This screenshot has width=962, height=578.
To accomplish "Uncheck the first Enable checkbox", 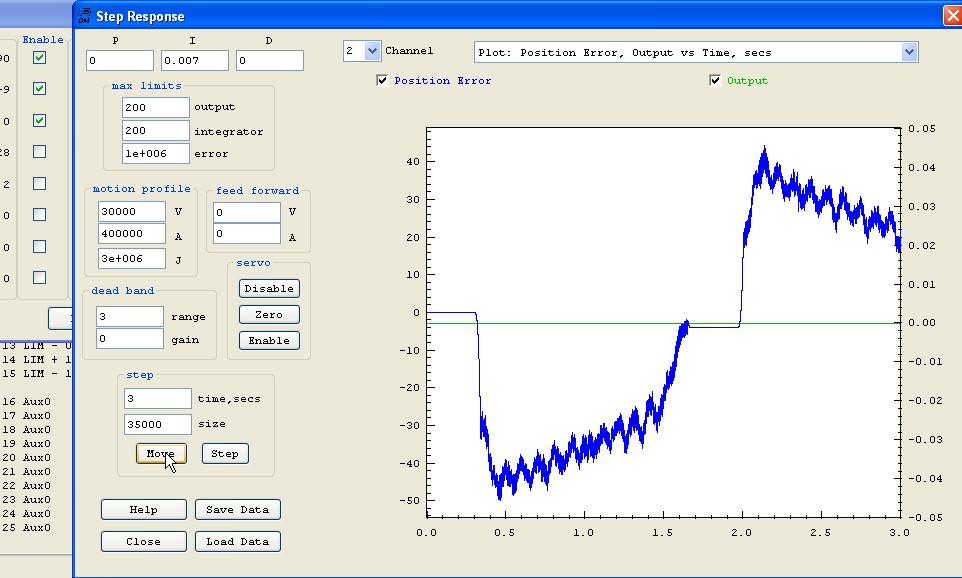I will coord(39,58).
